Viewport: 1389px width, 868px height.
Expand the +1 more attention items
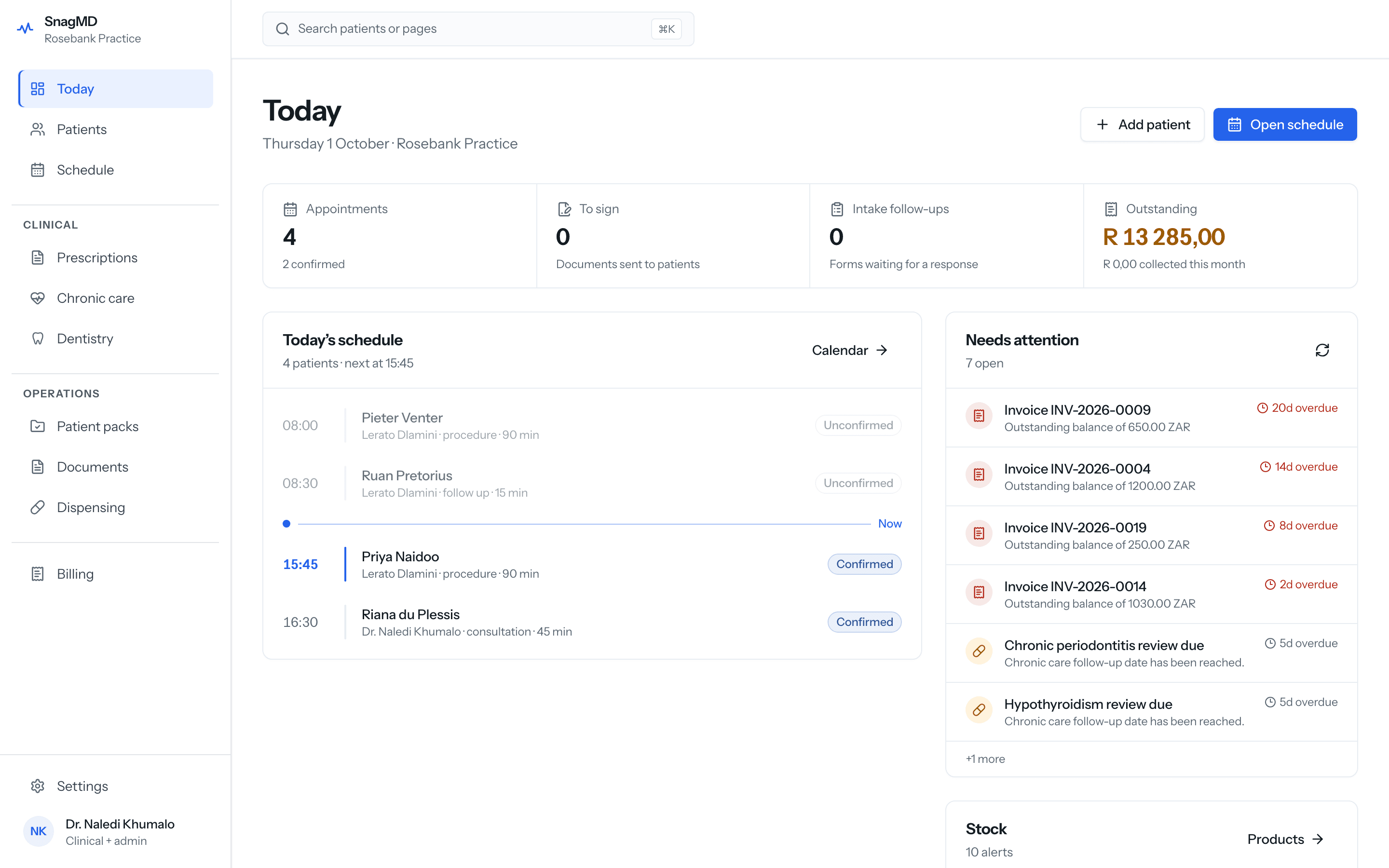985,759
